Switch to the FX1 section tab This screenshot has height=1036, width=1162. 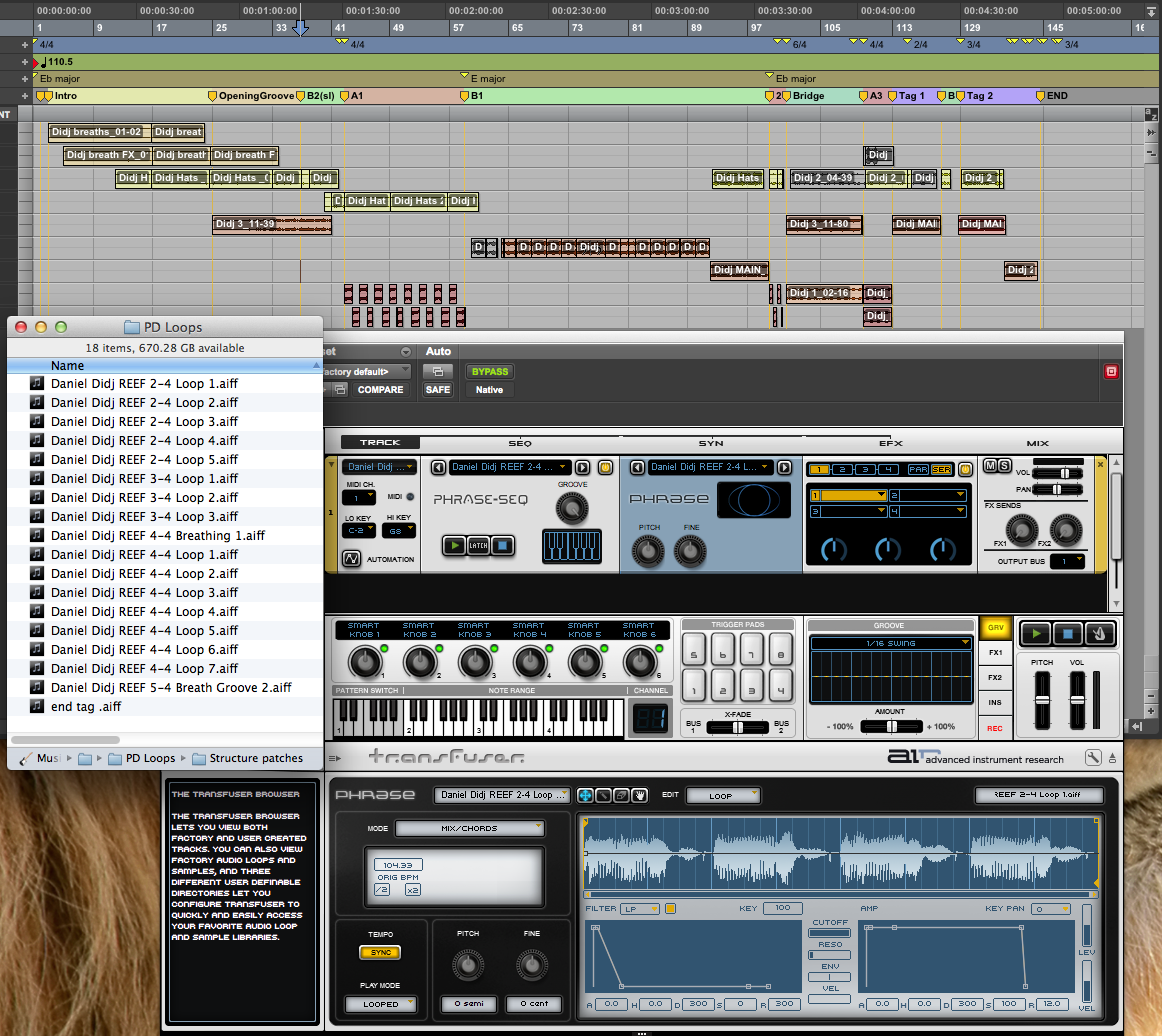point(995,652)
